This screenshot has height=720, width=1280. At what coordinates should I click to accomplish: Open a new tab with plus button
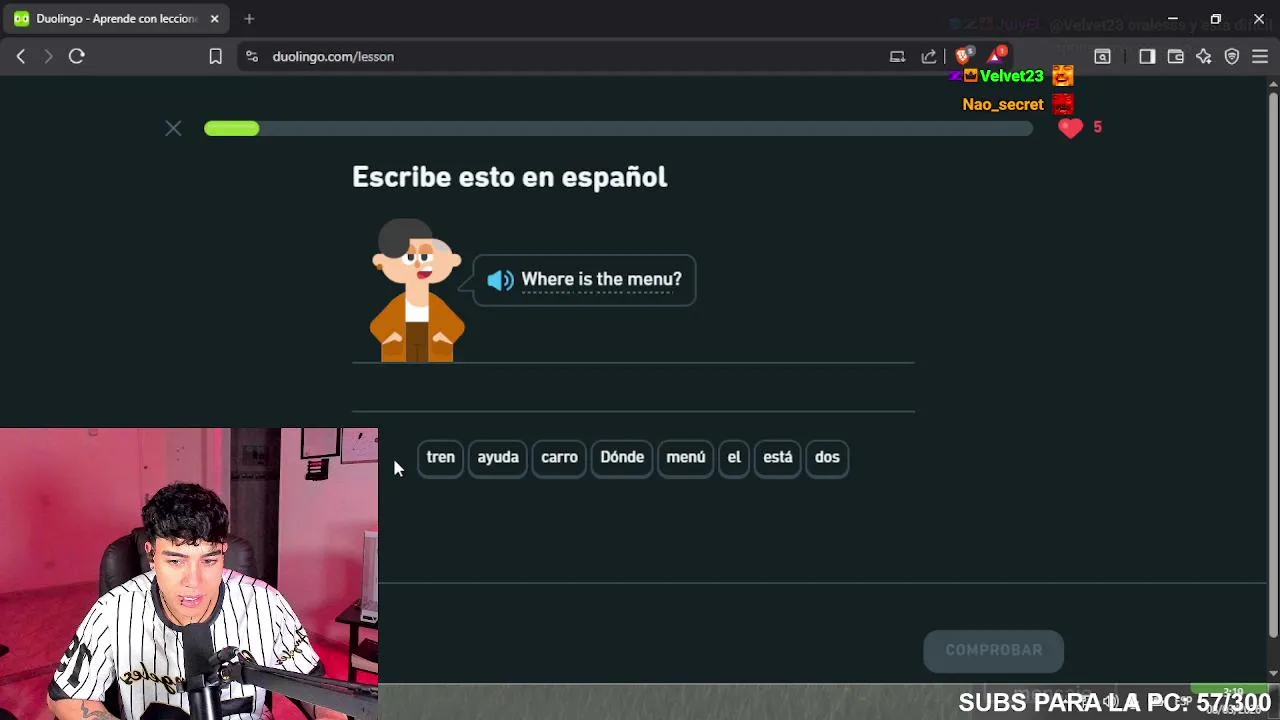tap(249, 18)
